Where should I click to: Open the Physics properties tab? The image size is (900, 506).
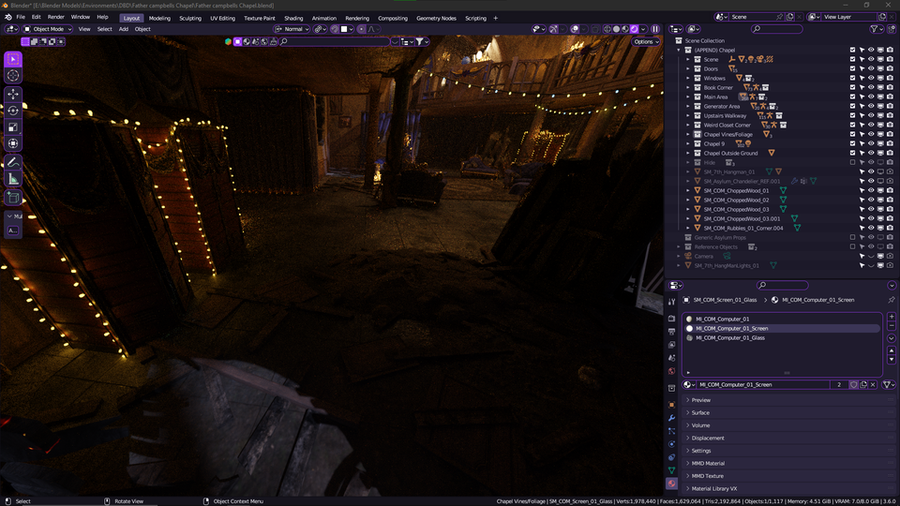[672, 444]
